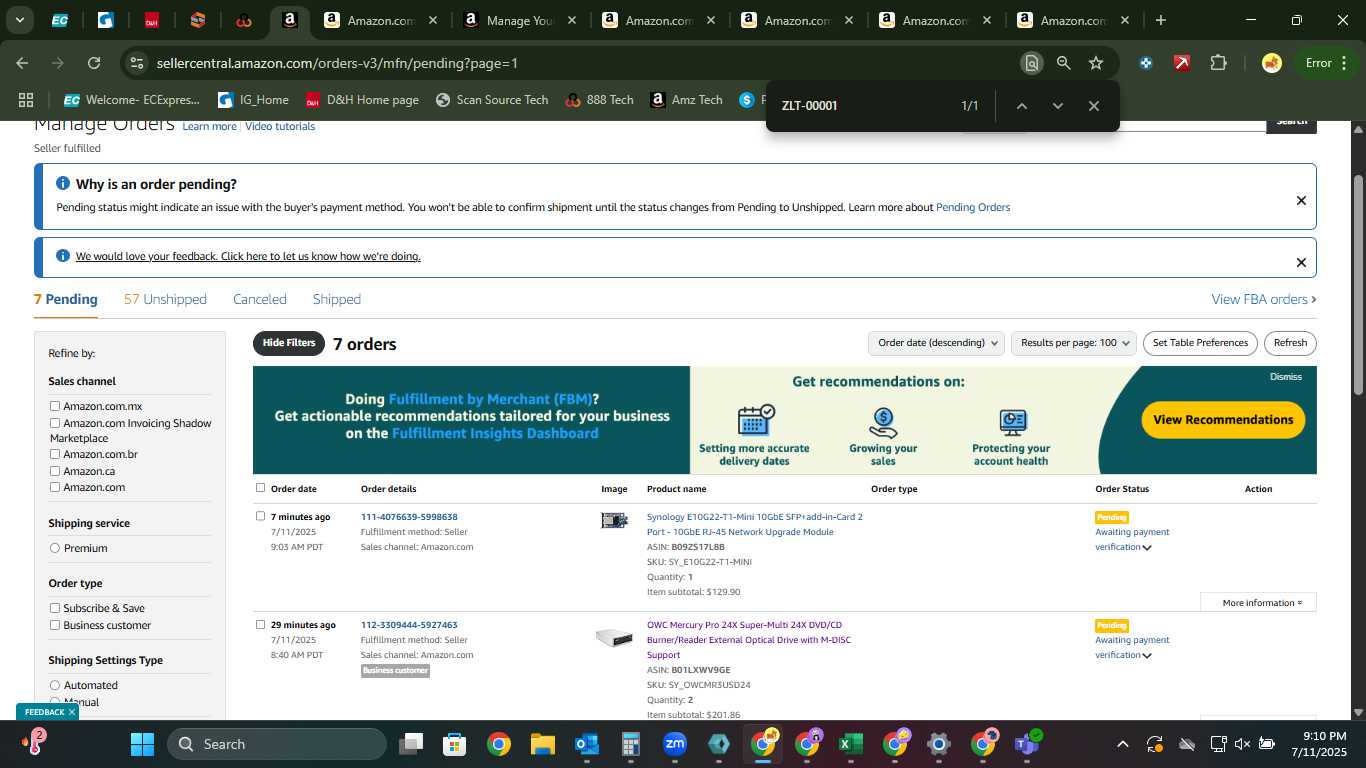Dismiss the feedback request notice
The width and height of the screenshot is (1366, 768).
pyautogui.click(x=1301, y=263)
